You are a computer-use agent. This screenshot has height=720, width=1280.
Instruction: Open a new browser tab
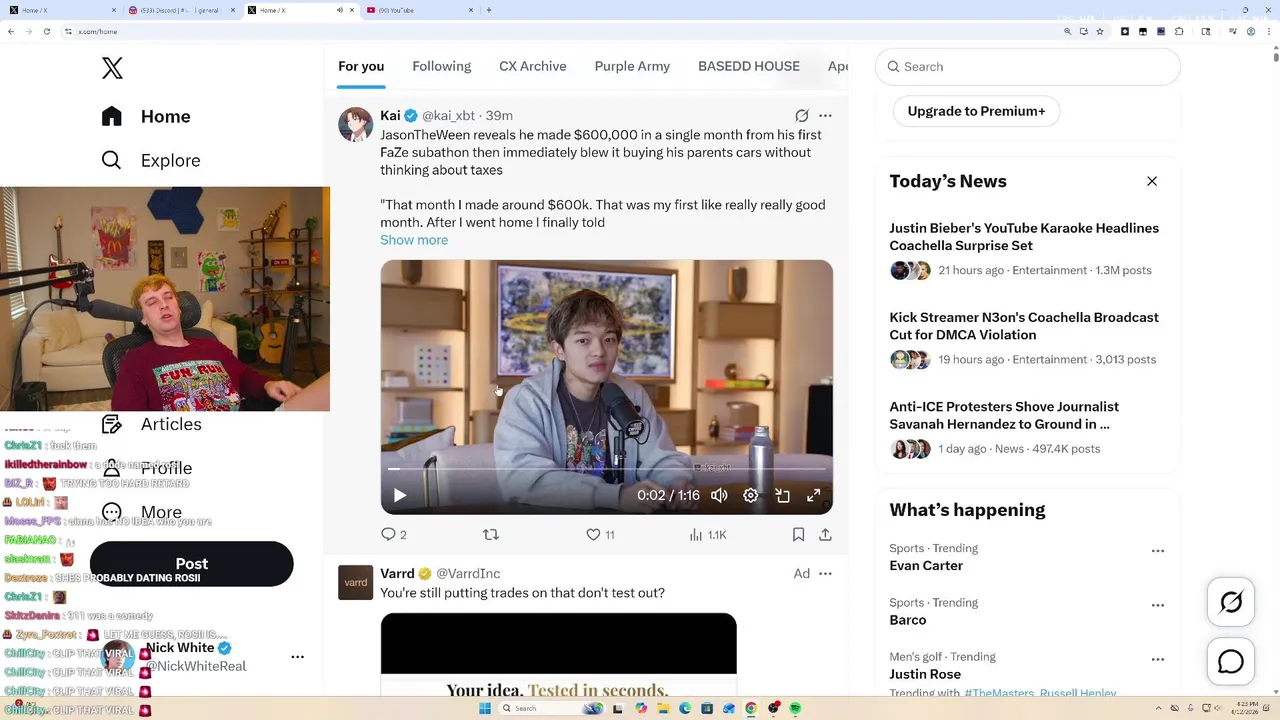coord(489,10)
